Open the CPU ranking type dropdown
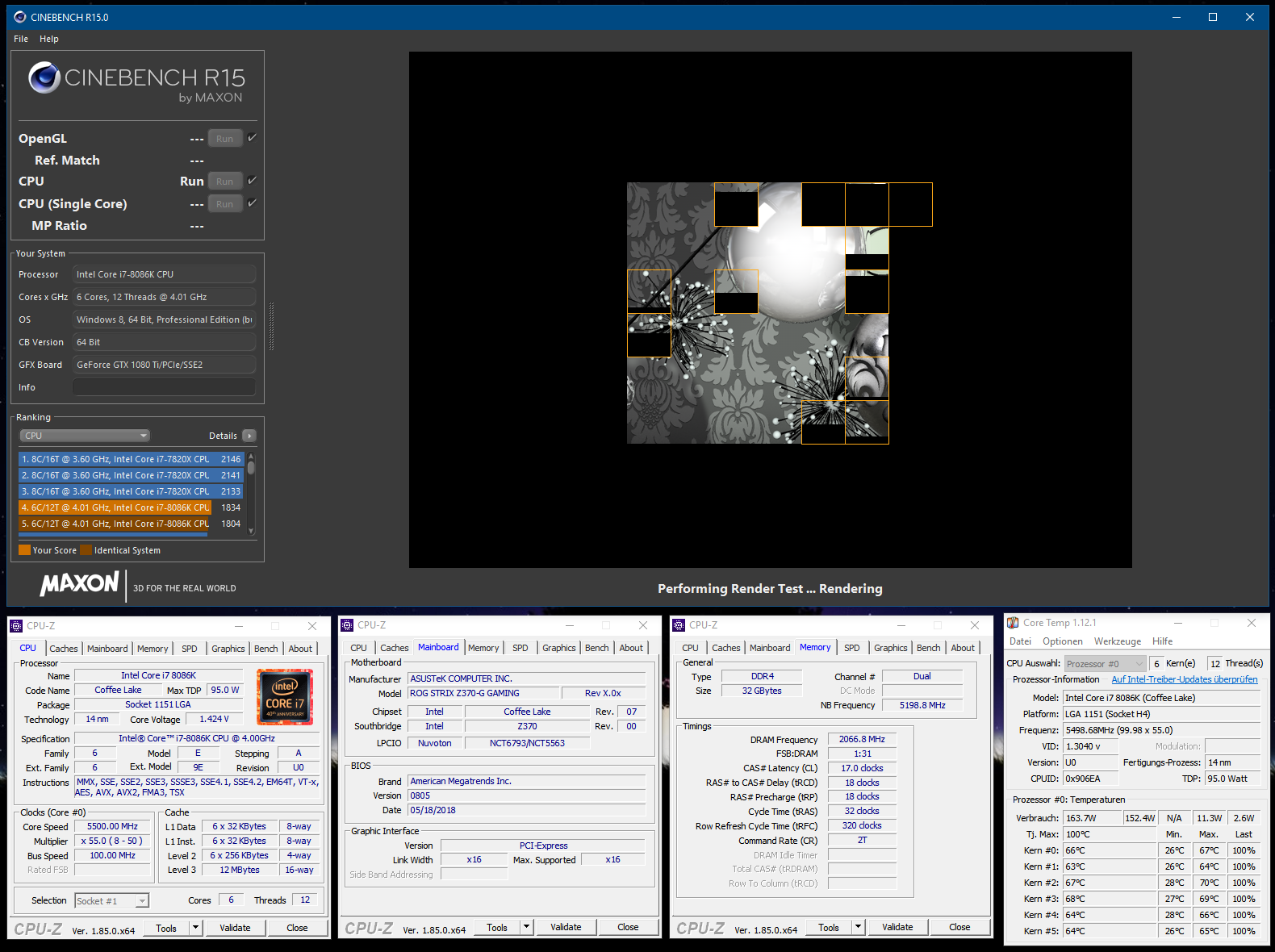The image size is (1275, 952). tap(85, 436)
